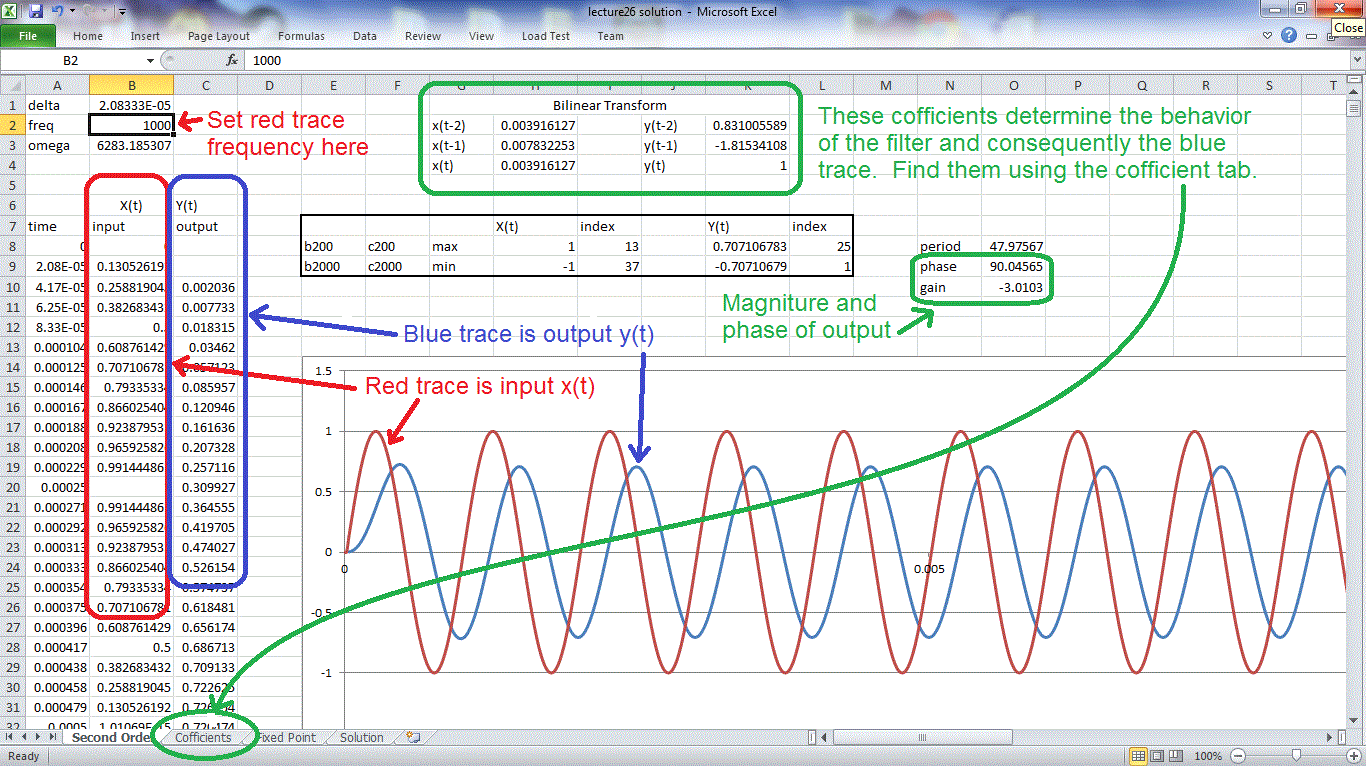Image resolution: width=1368 pixels, height=766 pixels.
Task: Select cell B2 containing freq value 1000
Action: click(131, 124)
